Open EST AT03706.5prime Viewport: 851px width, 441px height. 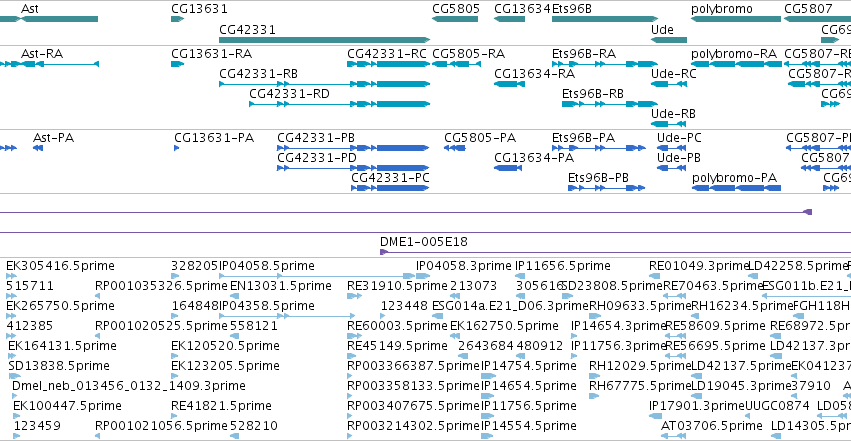[x=712, y=426]
